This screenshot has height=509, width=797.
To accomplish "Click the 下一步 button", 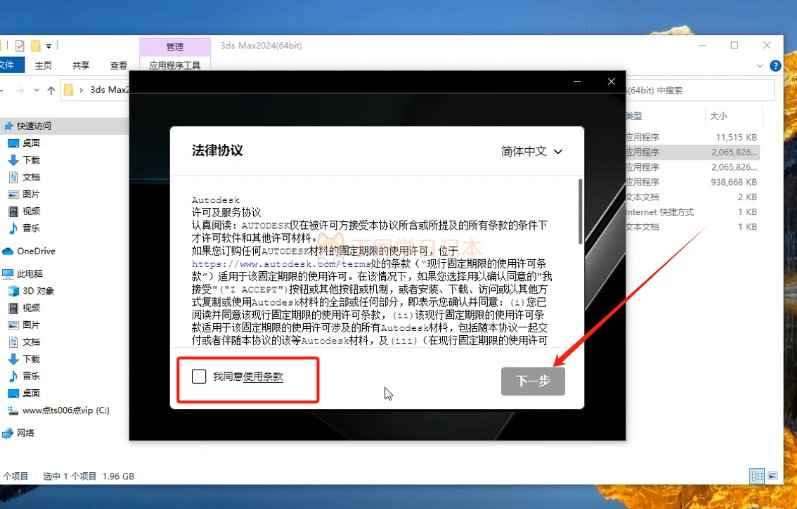I will (533, 381).
